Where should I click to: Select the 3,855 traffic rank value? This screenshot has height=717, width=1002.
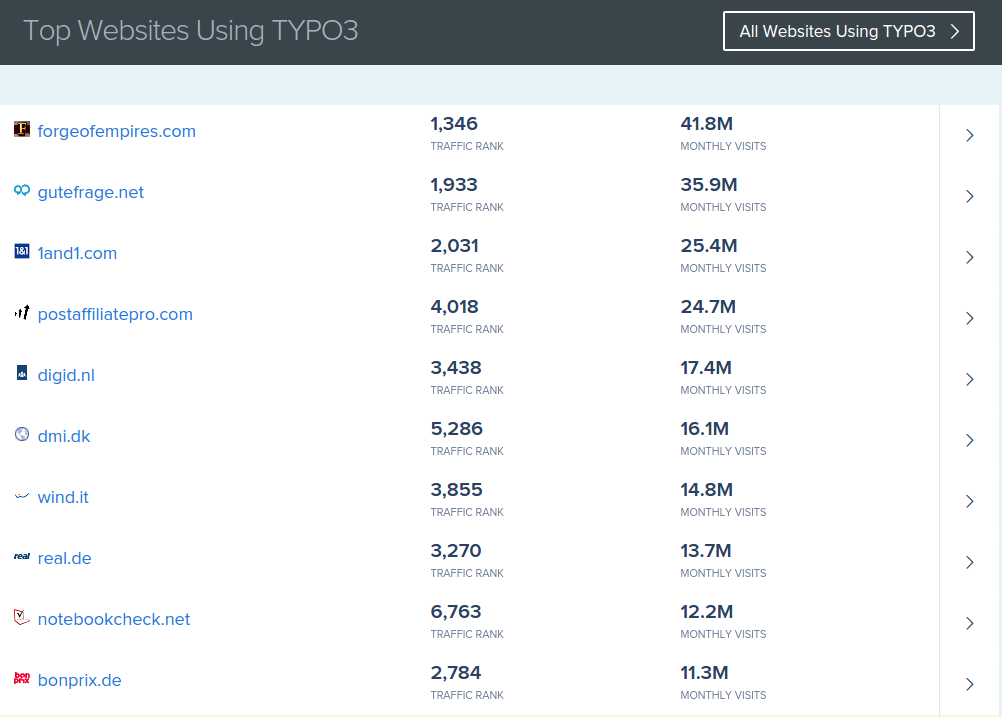point(456,490)
